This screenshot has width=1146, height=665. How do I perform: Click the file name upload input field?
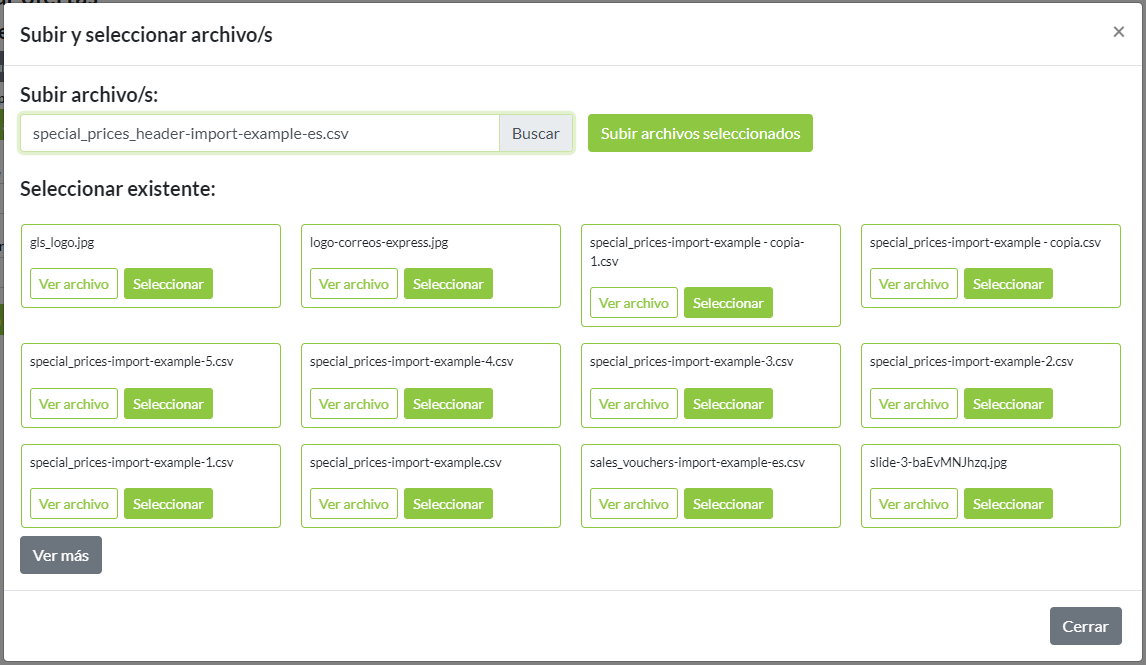pos(260,133)
